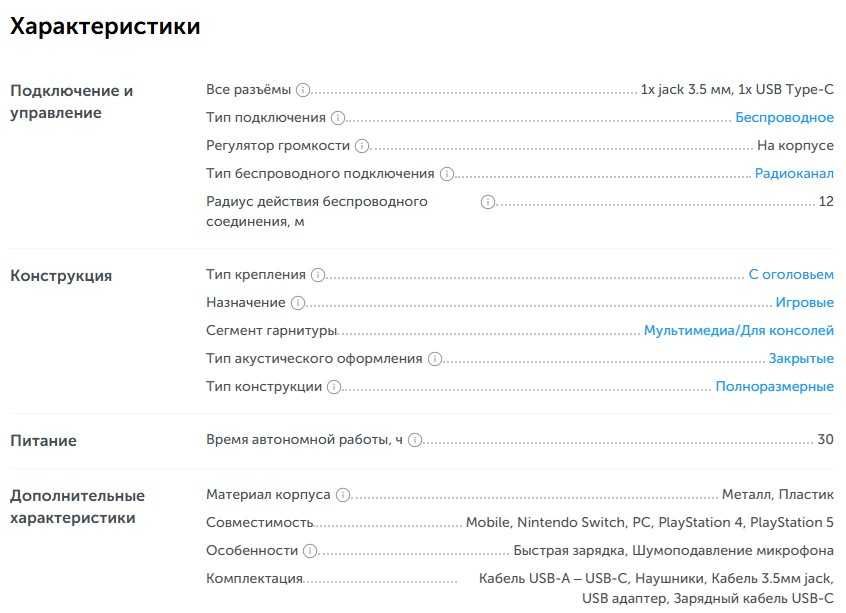Open info for Тип акустического оформления

(x=435, y=359)
